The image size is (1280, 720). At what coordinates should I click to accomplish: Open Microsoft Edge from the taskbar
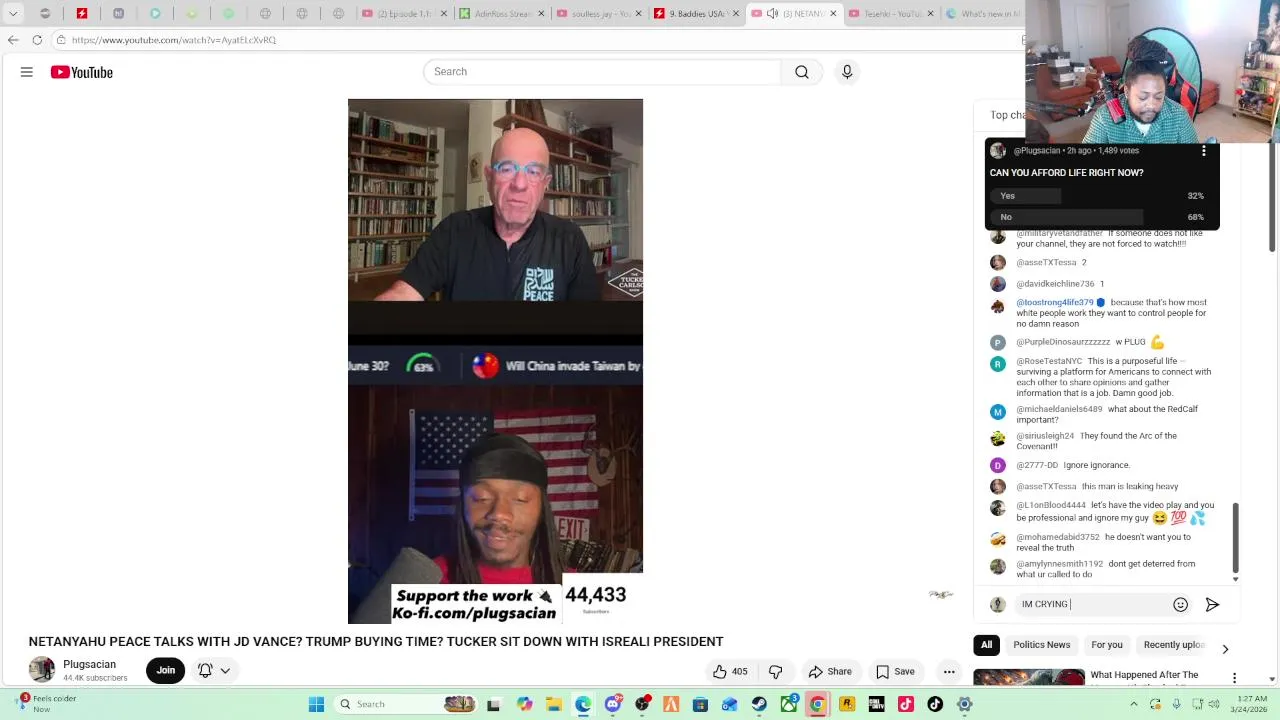[583, 704]
